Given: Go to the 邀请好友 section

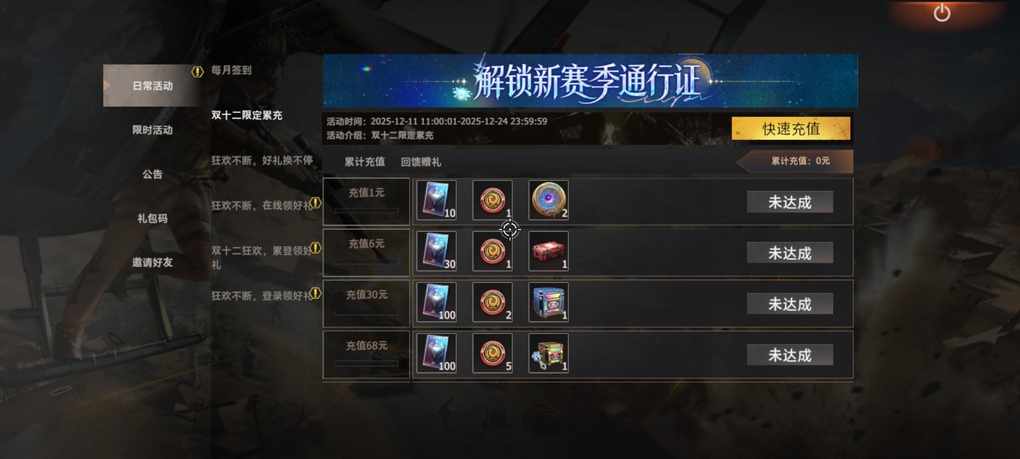Looking at the screenshot, I should (x=153, y=263).
